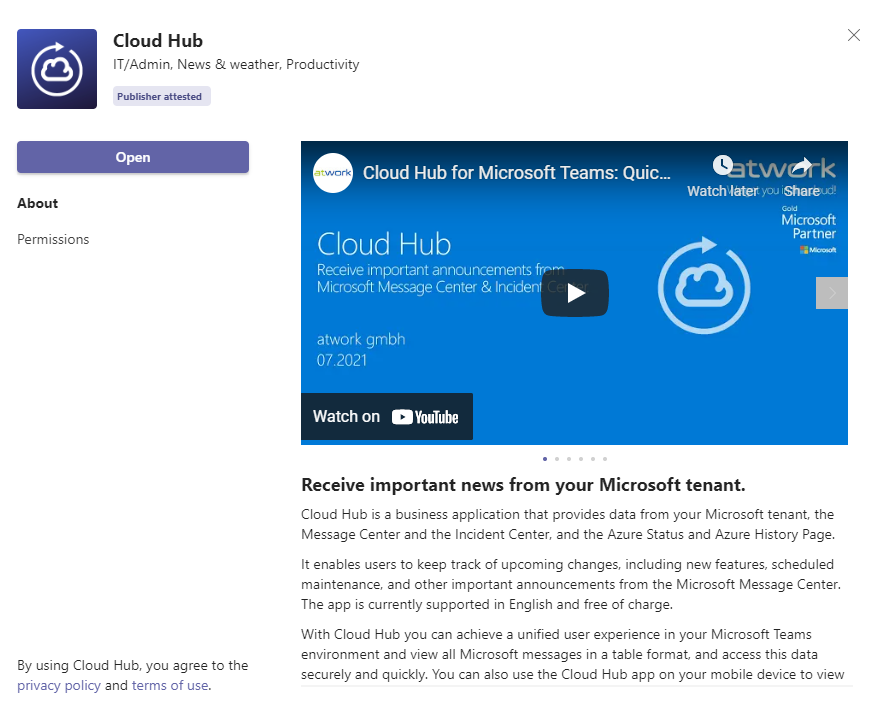
Task: Switch to the Permissions tab
Action: click(53, 239)
